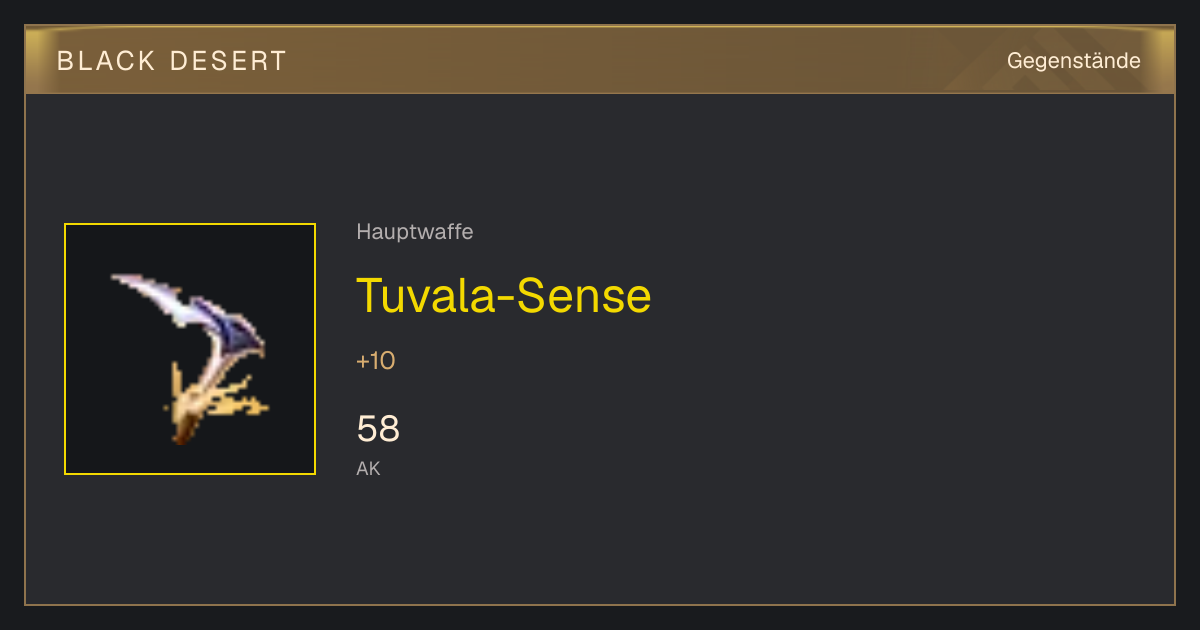
Task: Open the Tuvala-Sense item title
Action: [504, 295]
